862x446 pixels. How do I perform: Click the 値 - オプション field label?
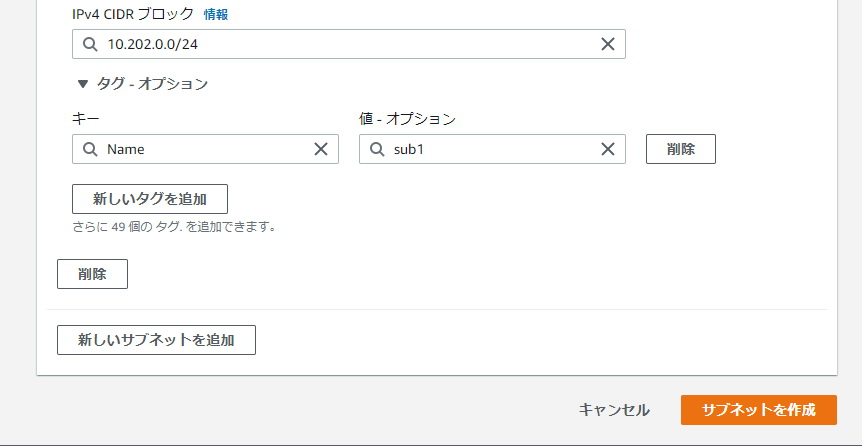(x=407, y=119)
